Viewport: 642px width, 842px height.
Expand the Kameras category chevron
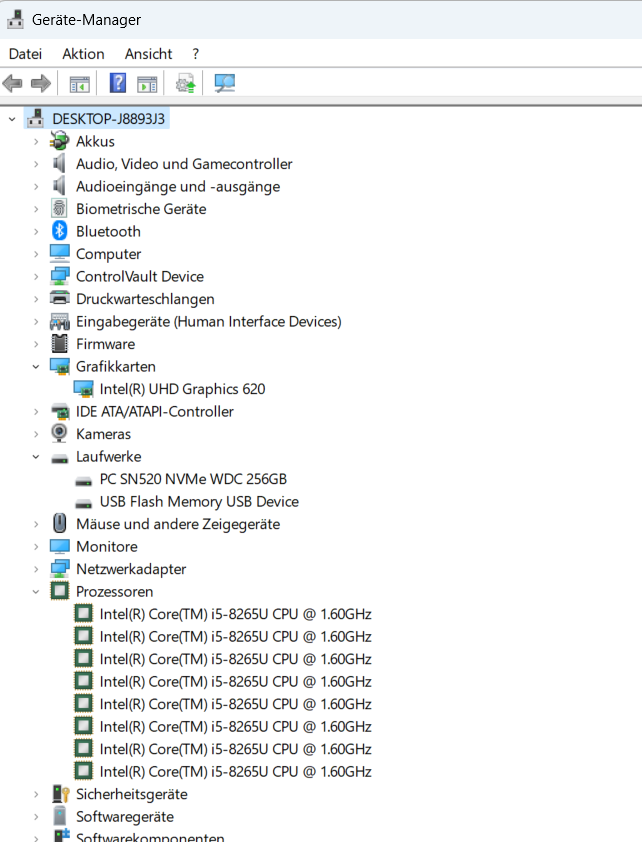(36, 434)
